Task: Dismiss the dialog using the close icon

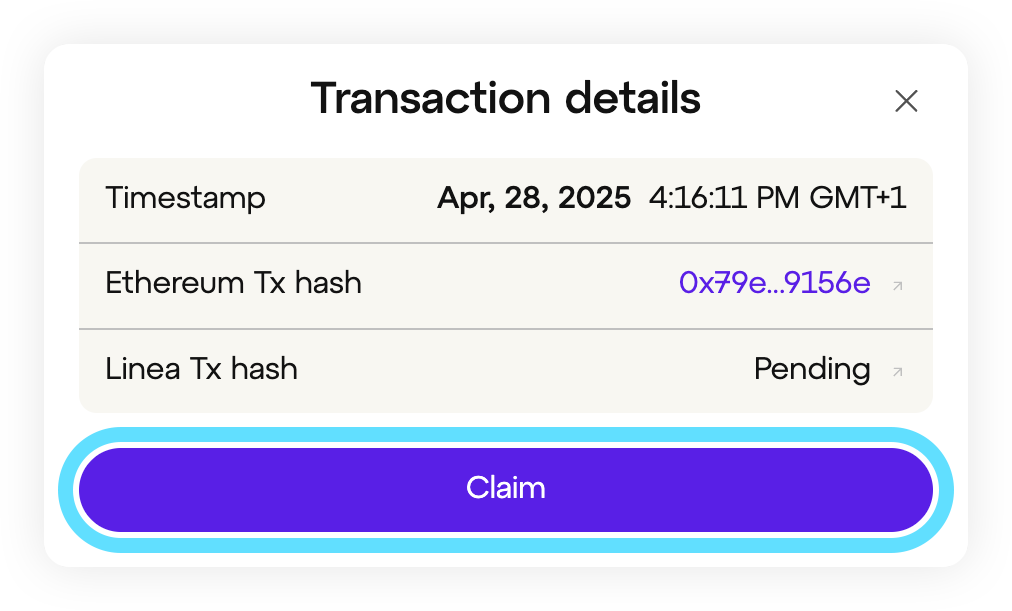Action: (x=906, y=100)
